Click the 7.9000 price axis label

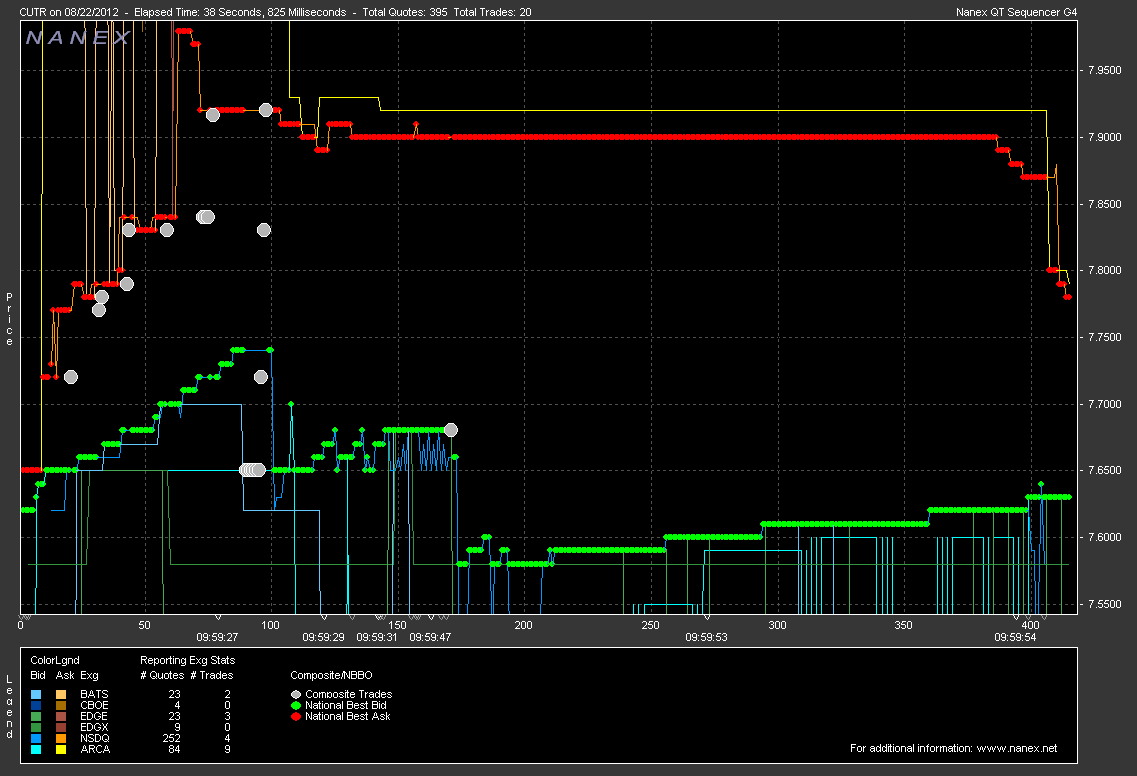click(1104, 138)
